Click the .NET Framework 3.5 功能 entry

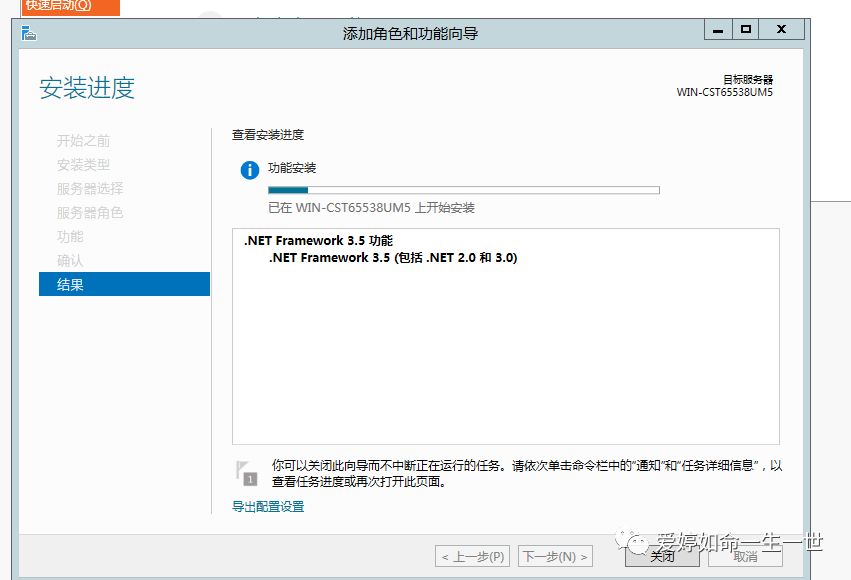point(318,240)
